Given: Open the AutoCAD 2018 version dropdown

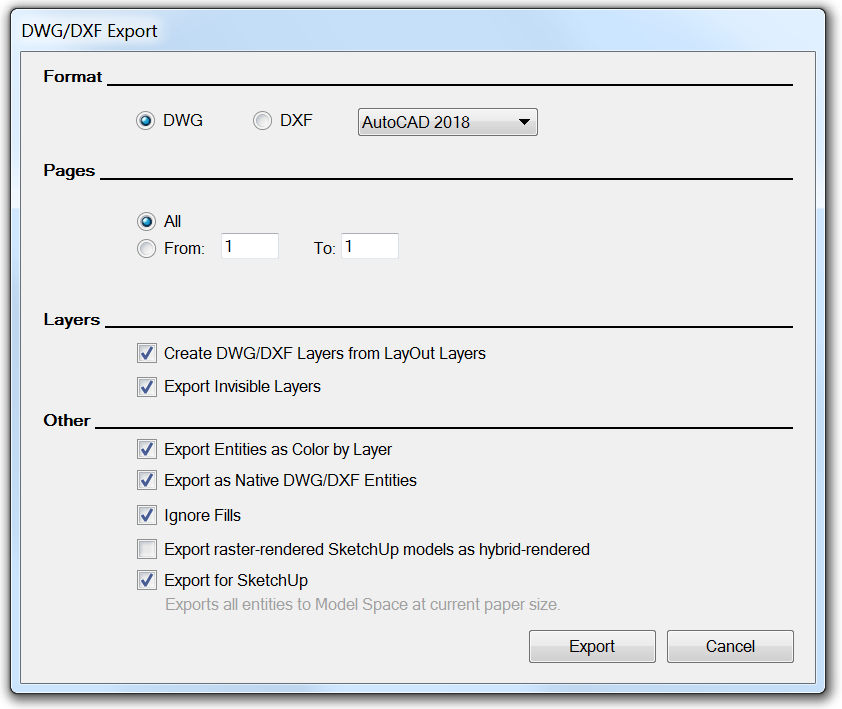Looking at the screenshot, I should point(447,123).
